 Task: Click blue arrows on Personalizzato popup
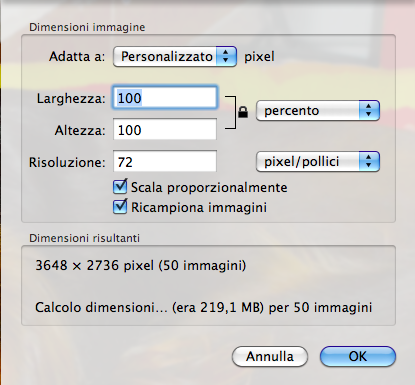coord(226,56)
